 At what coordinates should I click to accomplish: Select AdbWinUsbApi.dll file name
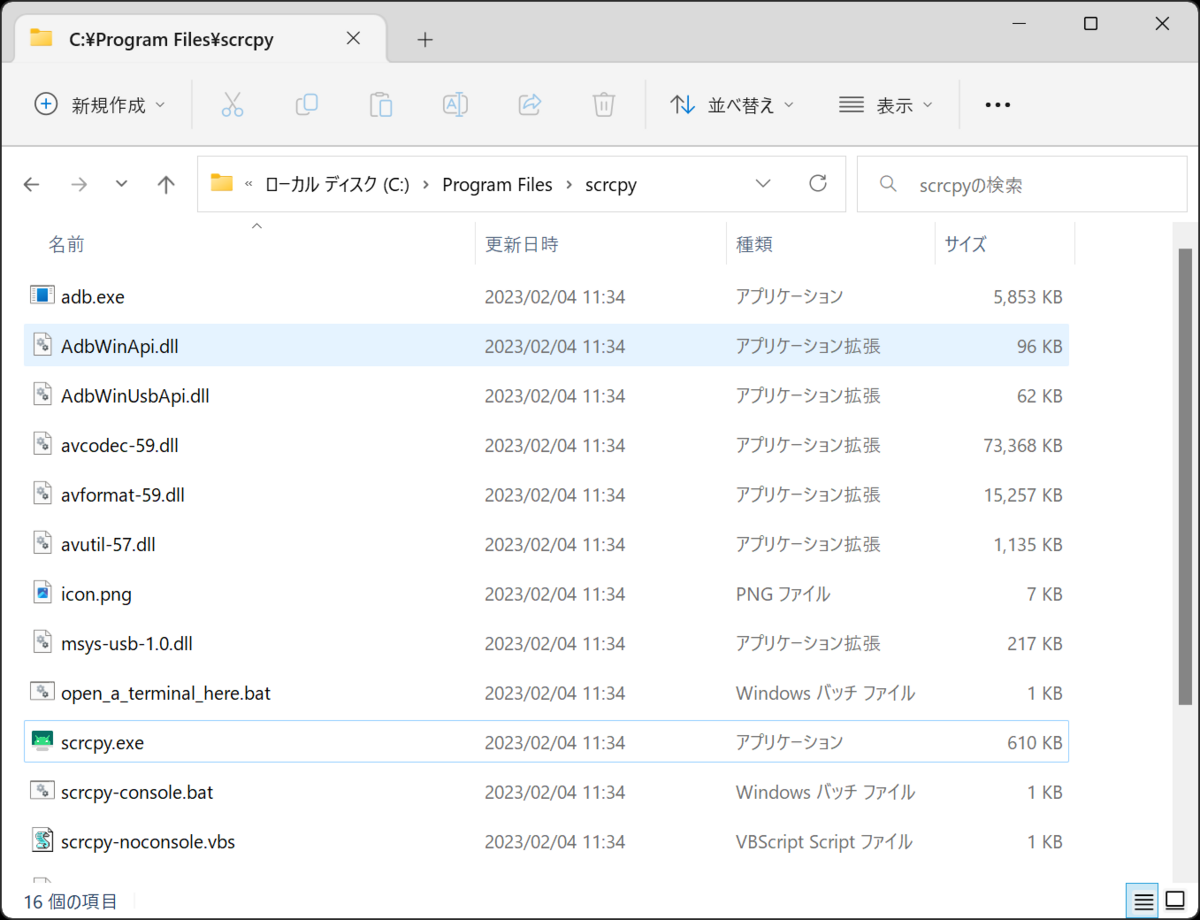[x=135, y=396]
